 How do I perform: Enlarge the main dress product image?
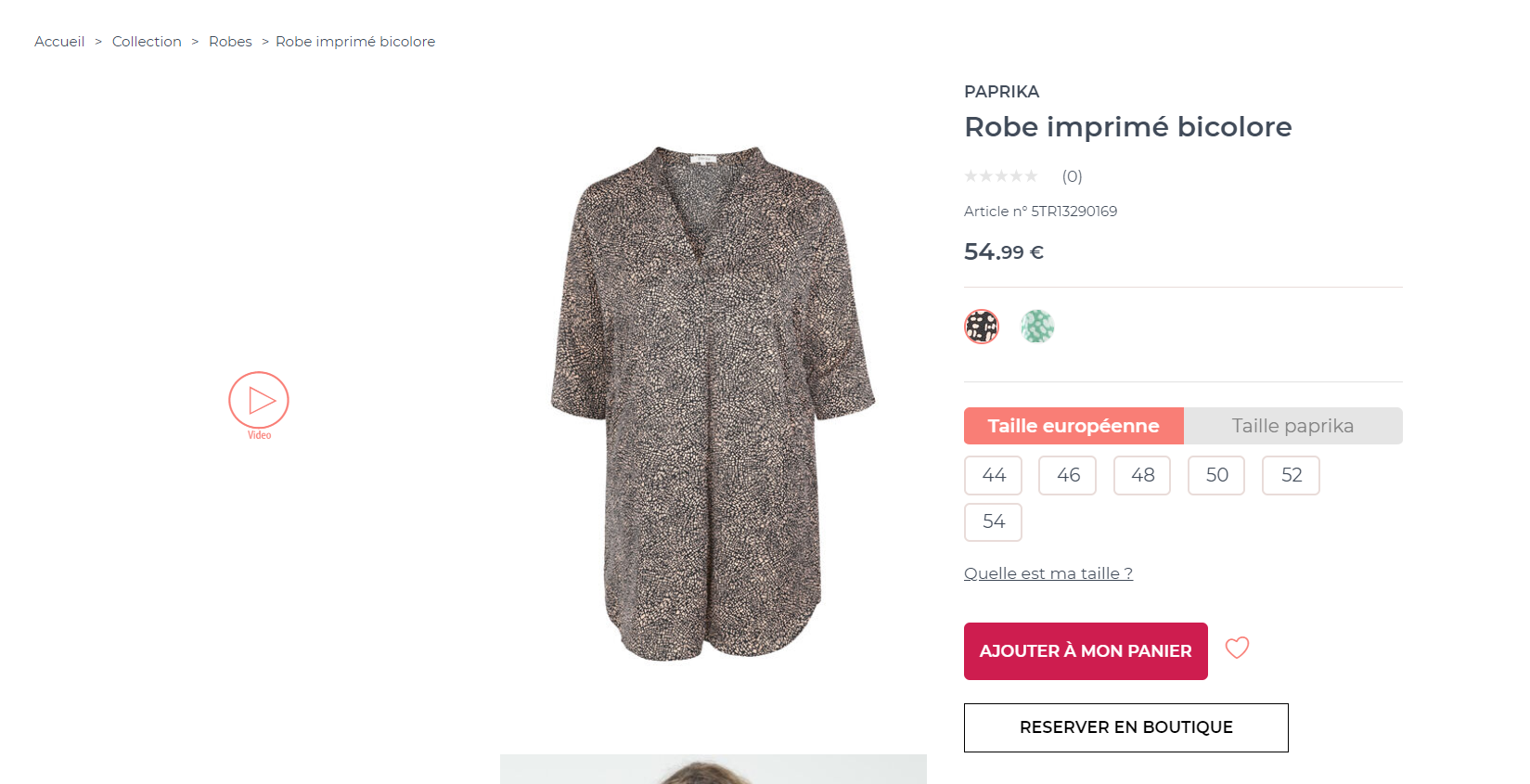tap(713, 404)
